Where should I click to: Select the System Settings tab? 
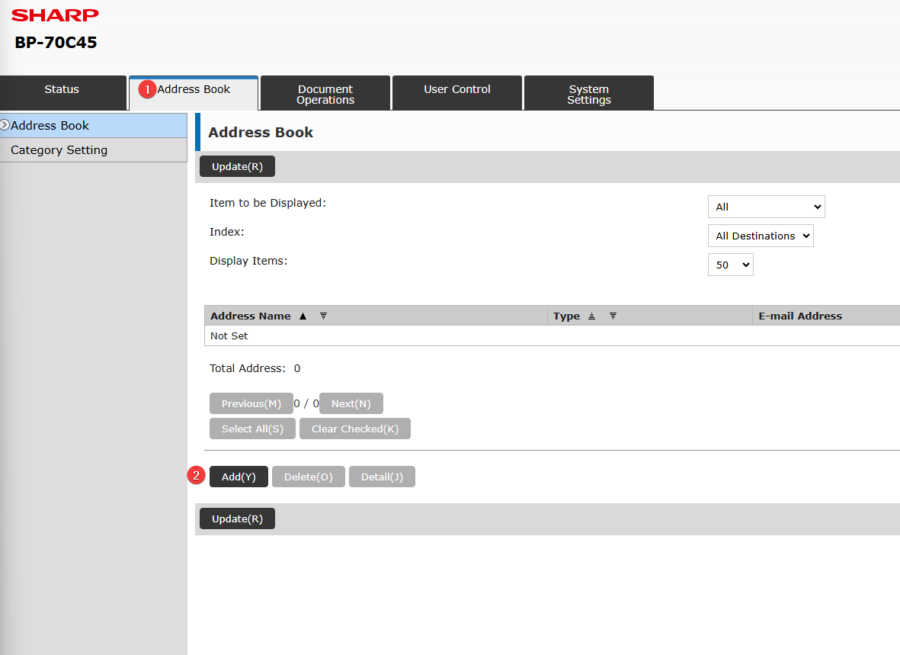[x=589, y=94]
